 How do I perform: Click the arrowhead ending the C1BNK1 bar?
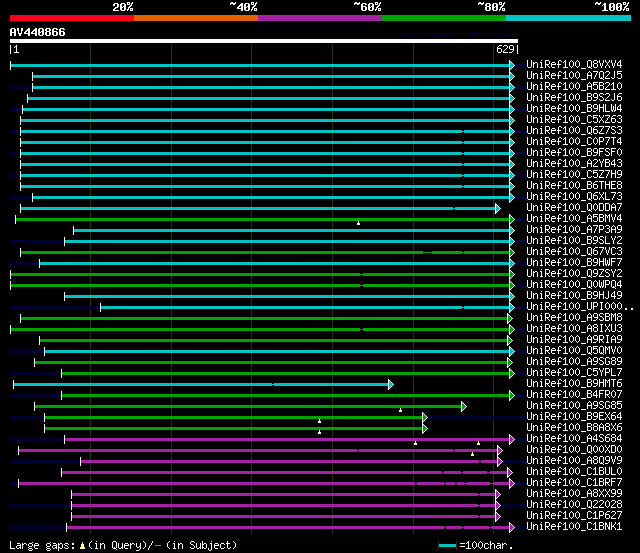(512, 527)
